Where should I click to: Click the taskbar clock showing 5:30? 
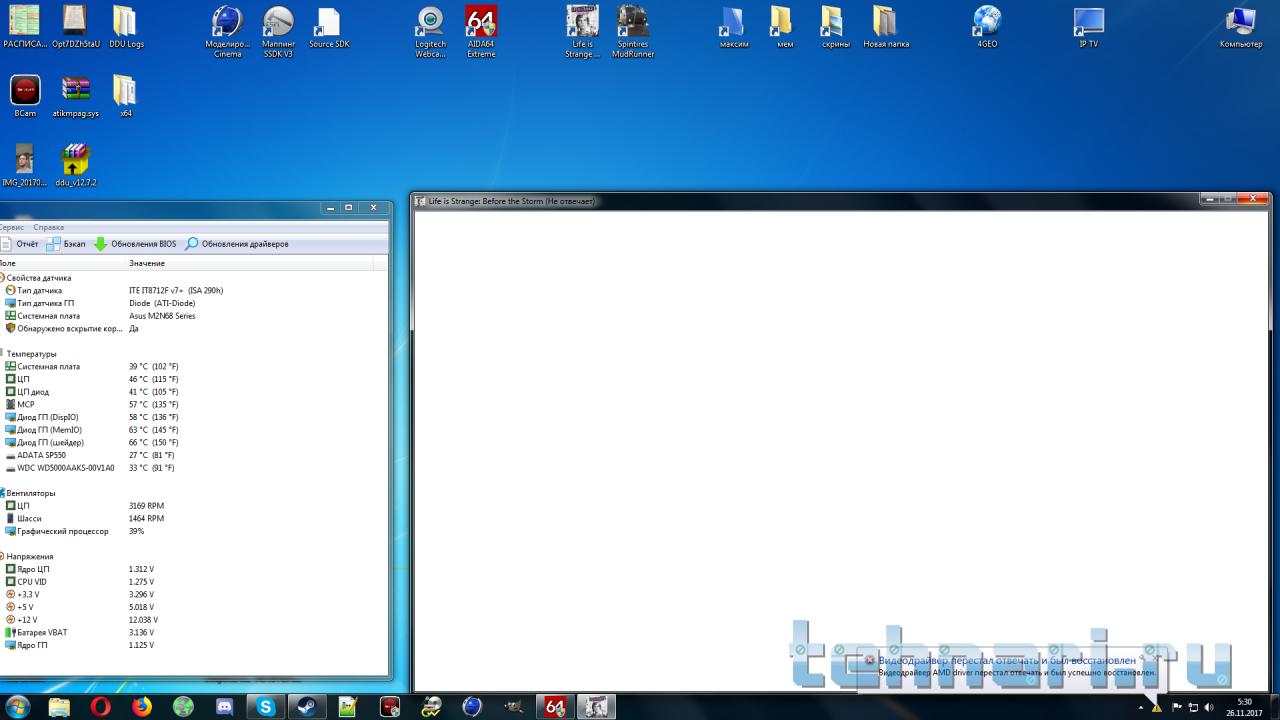click(1244, 707)
